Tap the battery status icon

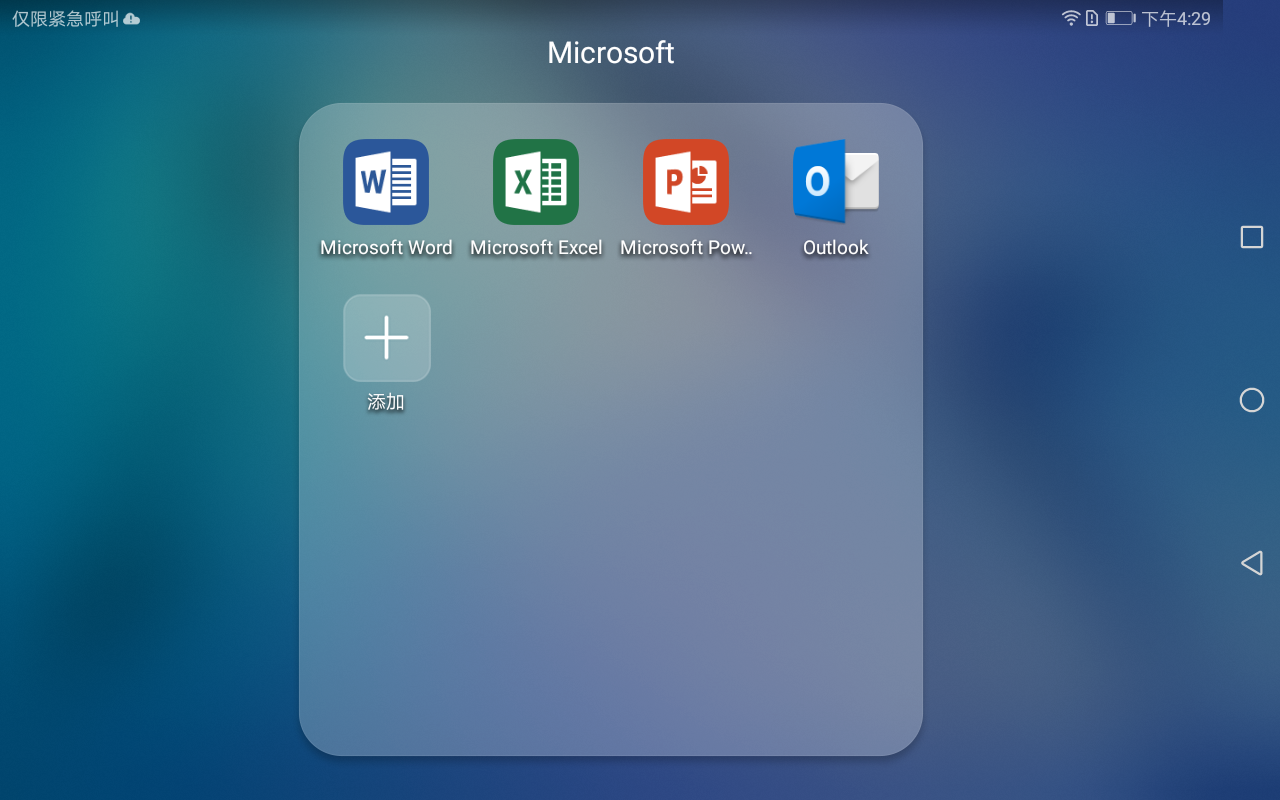(1120, 18)
